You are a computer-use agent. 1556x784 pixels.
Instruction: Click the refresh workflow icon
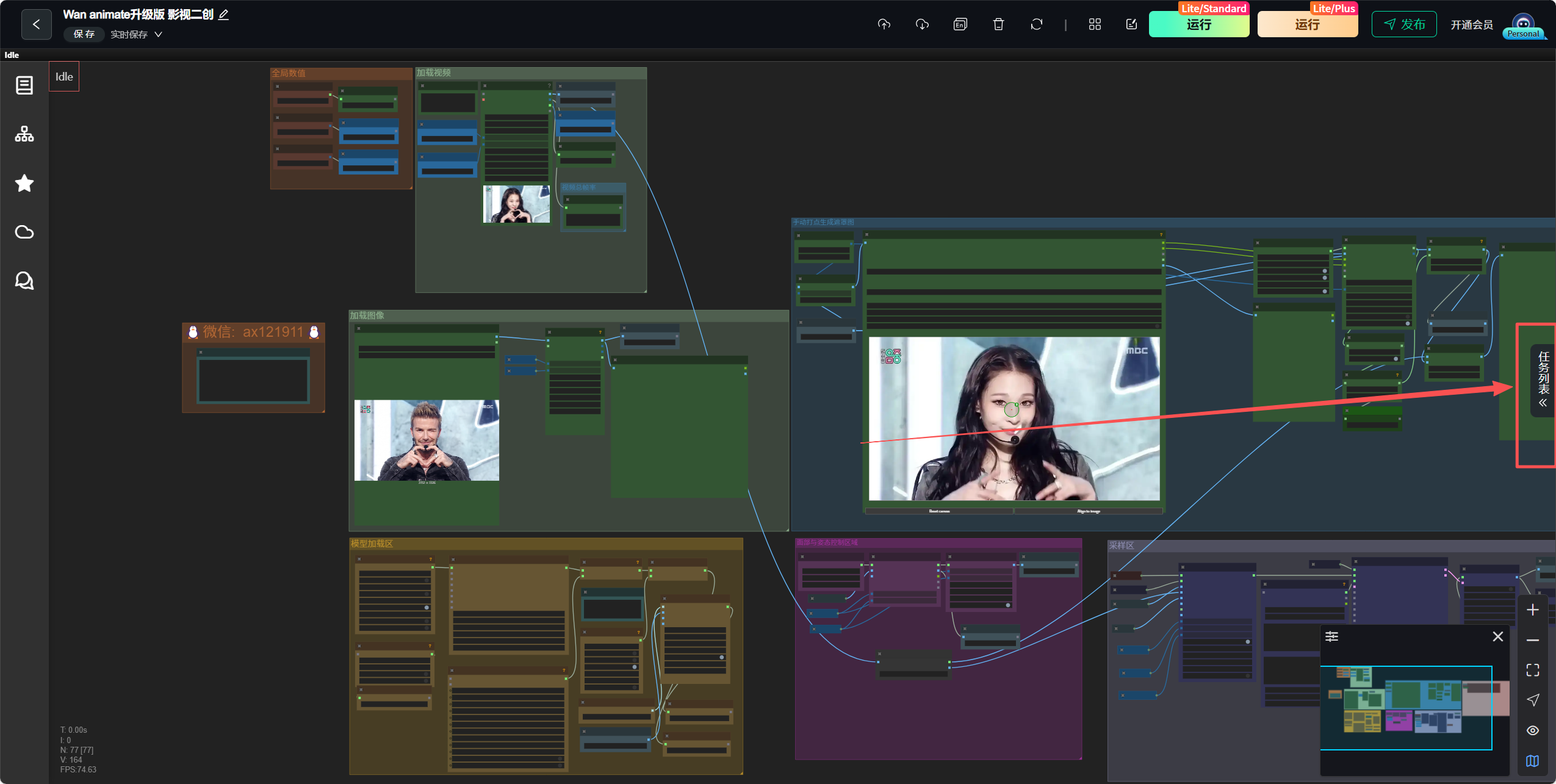click(1036, 24)
